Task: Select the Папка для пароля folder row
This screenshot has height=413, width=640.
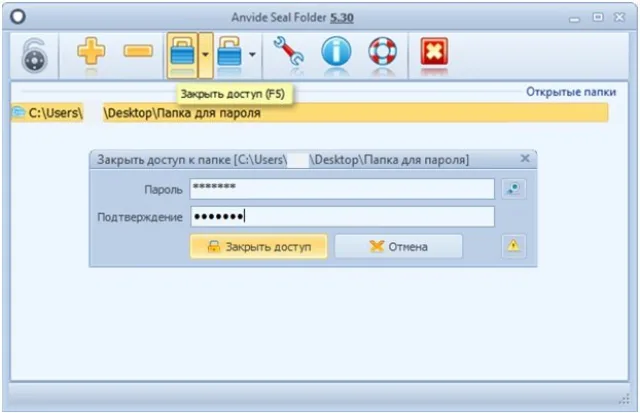Action: coord(310,113)
